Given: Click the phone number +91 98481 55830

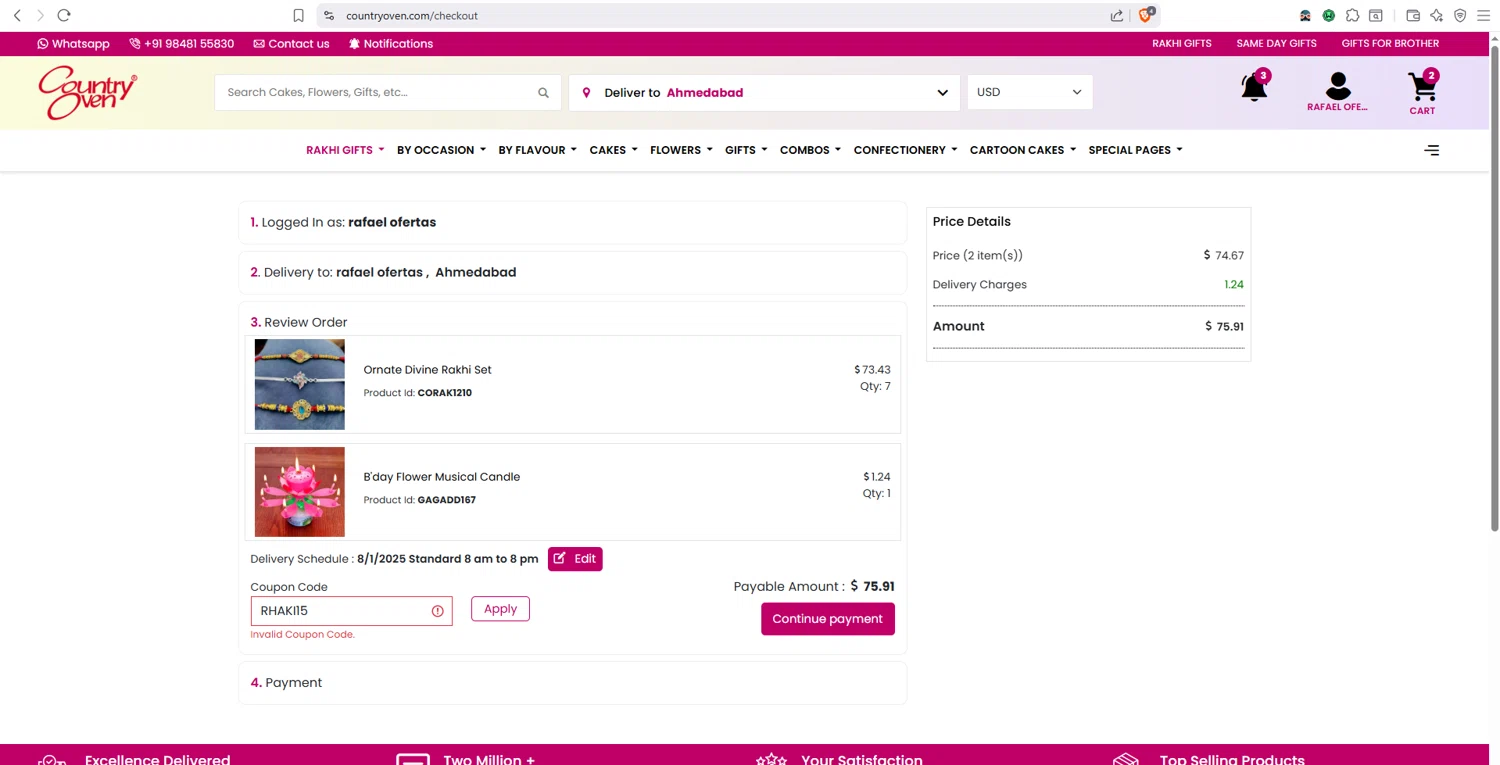Looking at the screenshot, I should tap(181, 44).
